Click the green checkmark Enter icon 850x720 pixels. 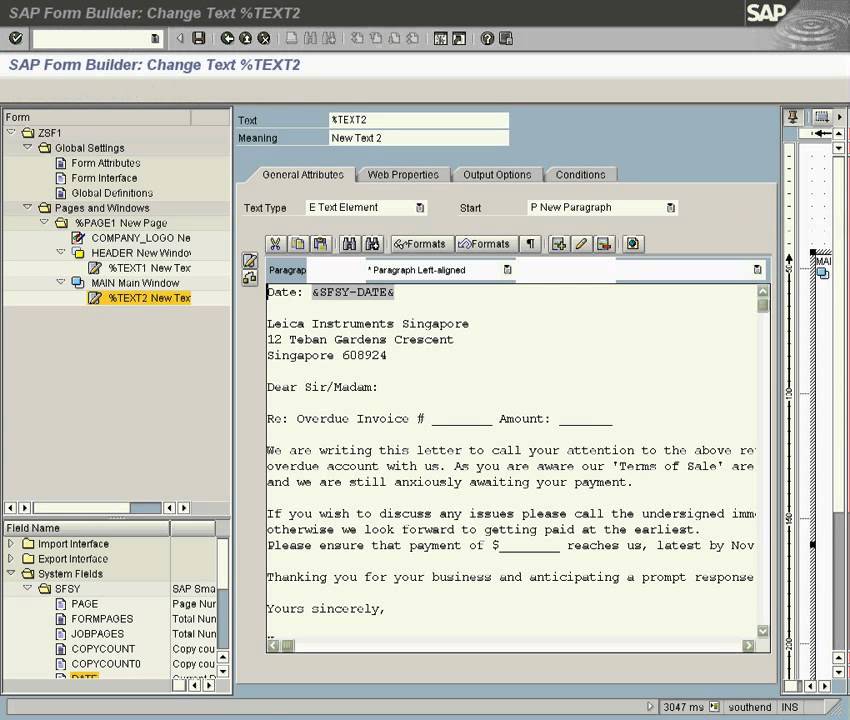pos(16,38)
